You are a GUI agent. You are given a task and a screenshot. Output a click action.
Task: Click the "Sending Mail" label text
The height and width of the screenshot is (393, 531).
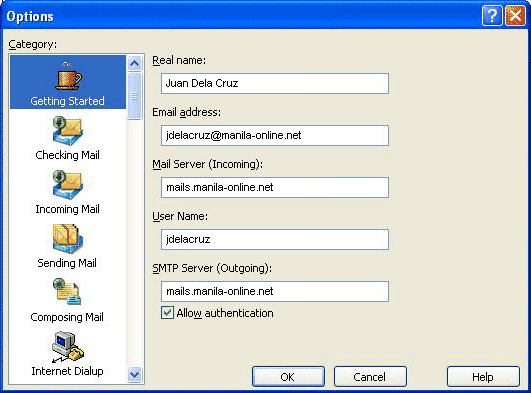[67, 263]
